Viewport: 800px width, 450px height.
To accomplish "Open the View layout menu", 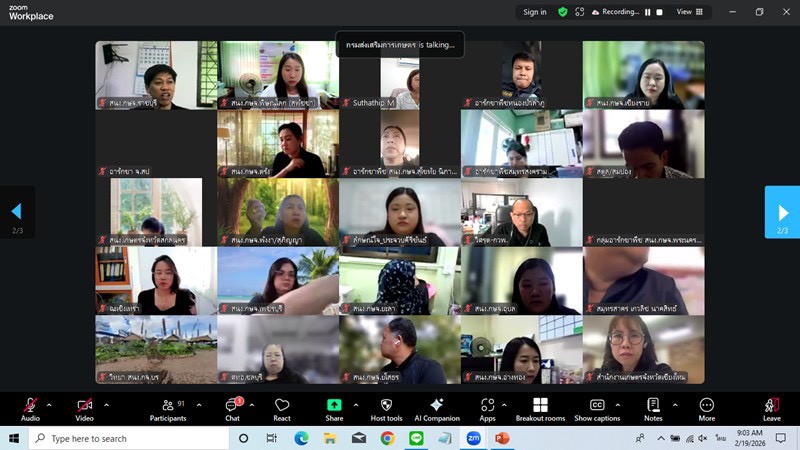I will pos(690,12).
